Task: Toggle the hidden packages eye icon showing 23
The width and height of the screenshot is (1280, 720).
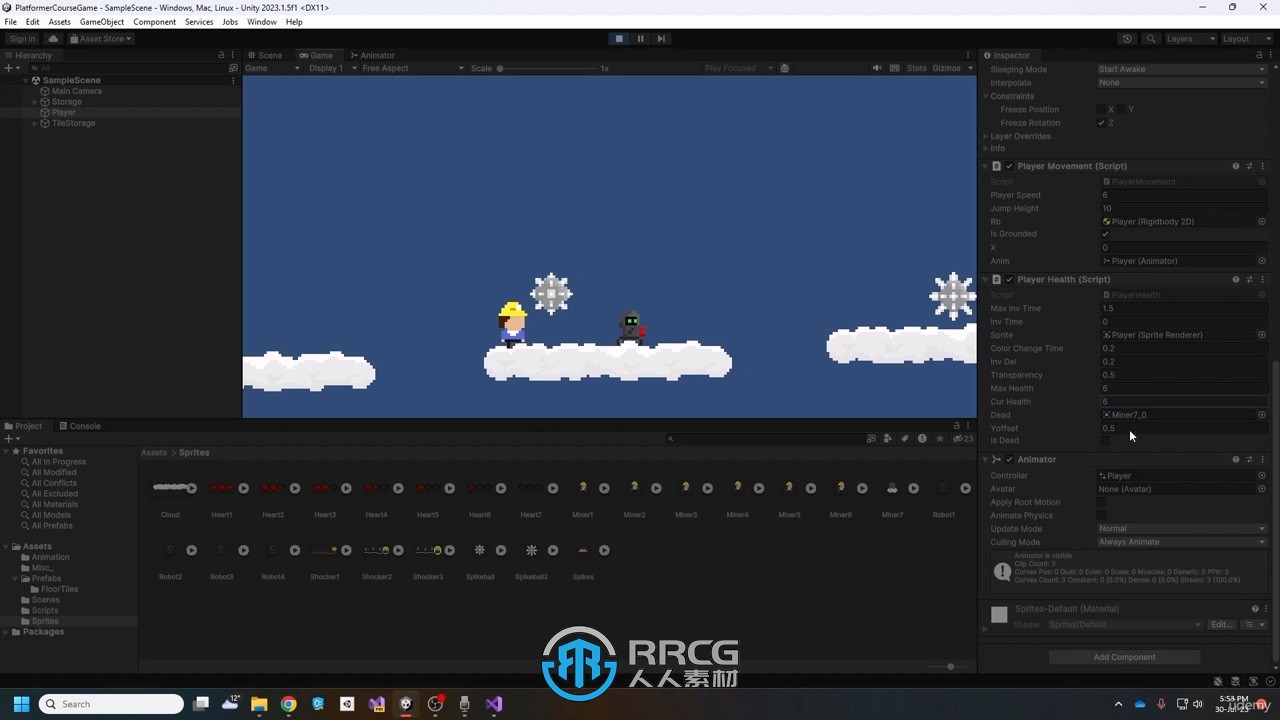Action: coord(962,438)
